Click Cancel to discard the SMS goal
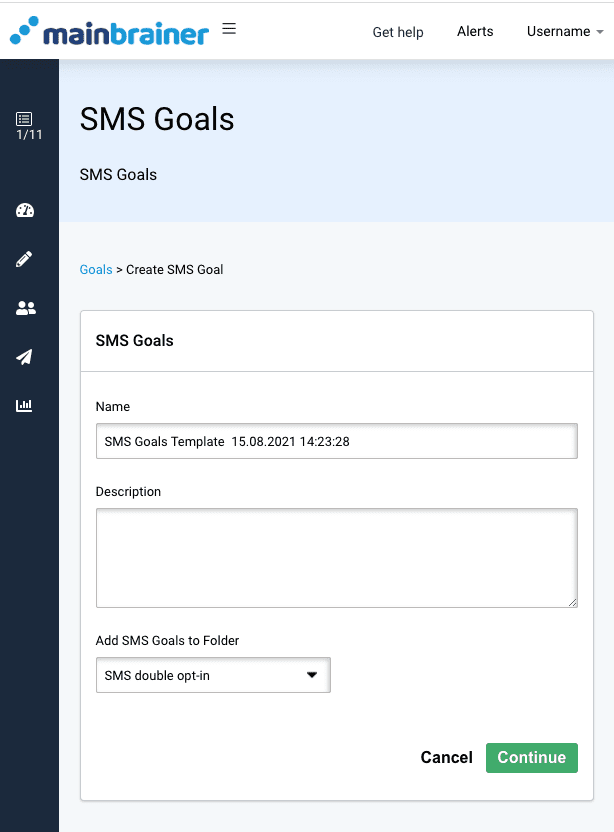Image resolution: width=614 pixels, height=832 pixels. 446,757
